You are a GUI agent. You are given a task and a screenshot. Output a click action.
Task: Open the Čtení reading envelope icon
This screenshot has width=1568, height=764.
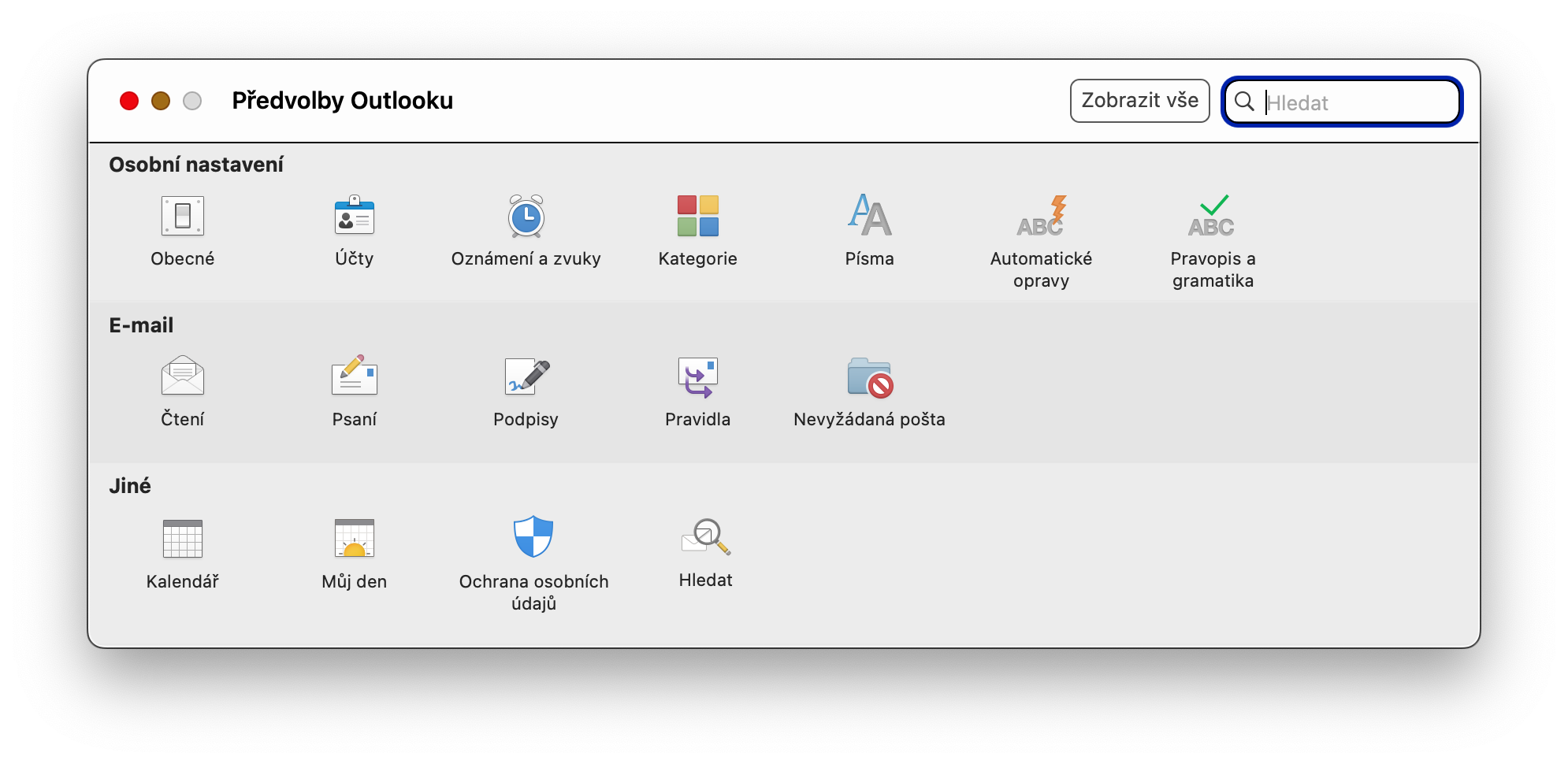[183, 376]
